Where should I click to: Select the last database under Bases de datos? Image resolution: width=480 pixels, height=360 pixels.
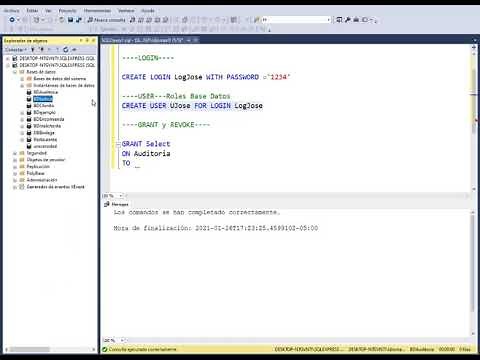tap(45, 146)
